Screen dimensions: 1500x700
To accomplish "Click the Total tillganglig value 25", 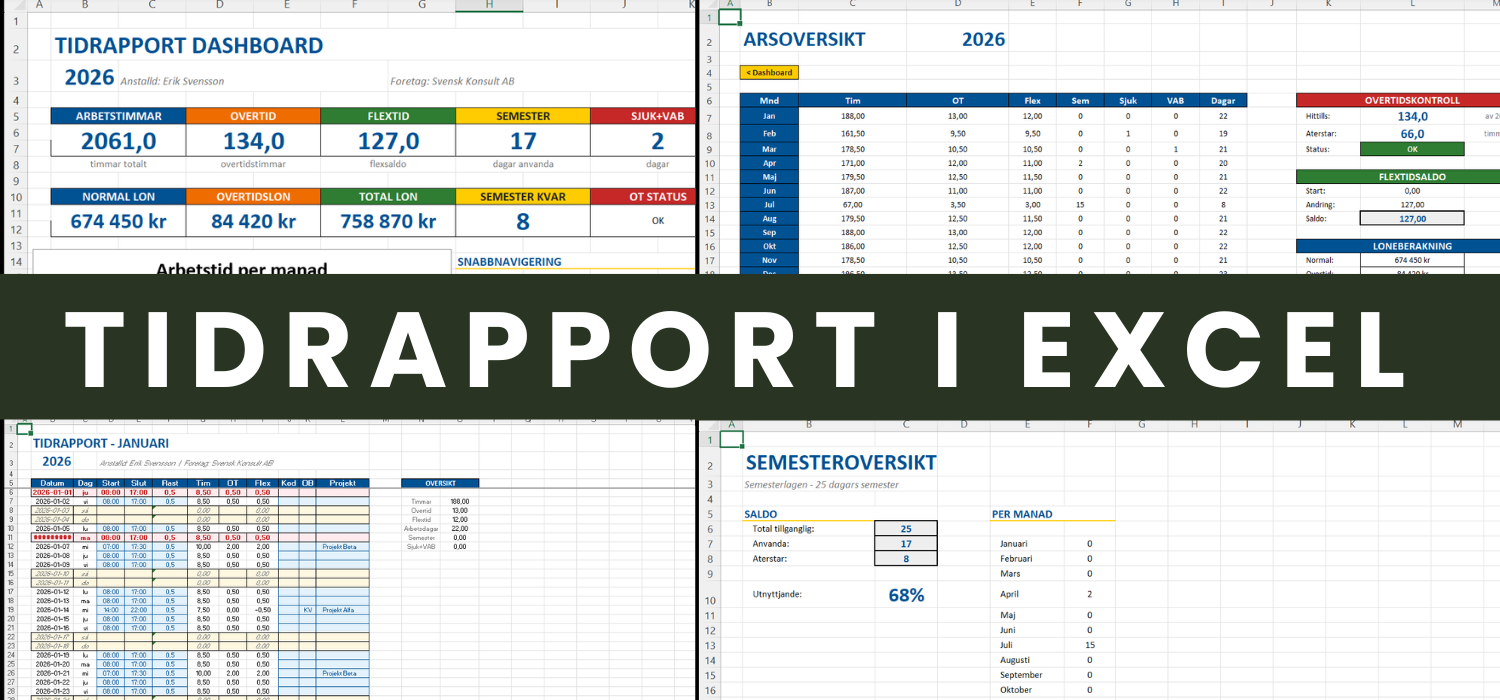I will pos(905,529).
